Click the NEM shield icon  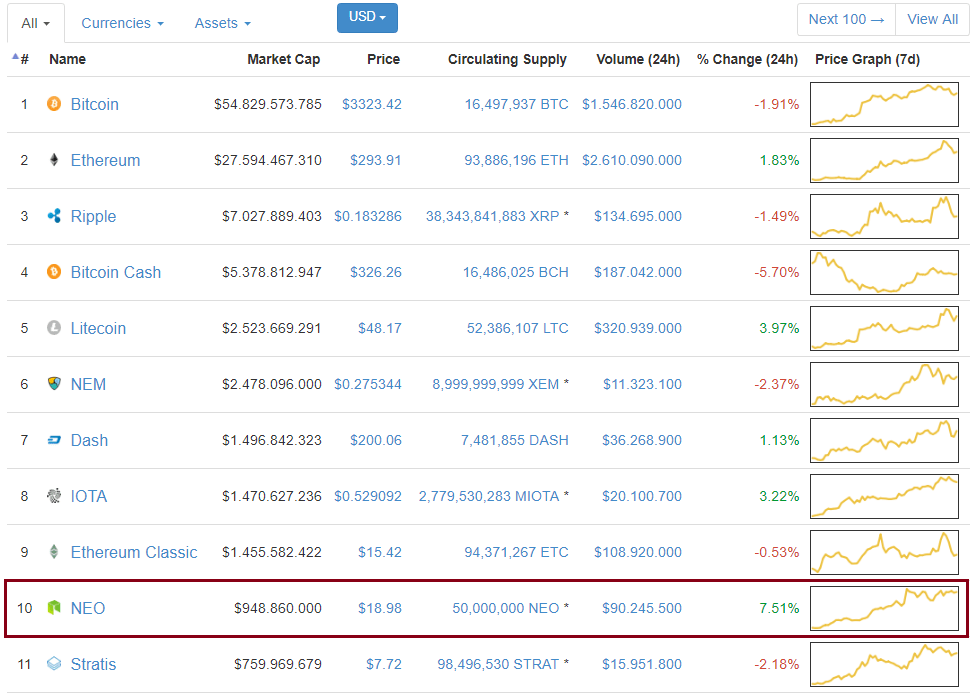[x=54, y=384]
